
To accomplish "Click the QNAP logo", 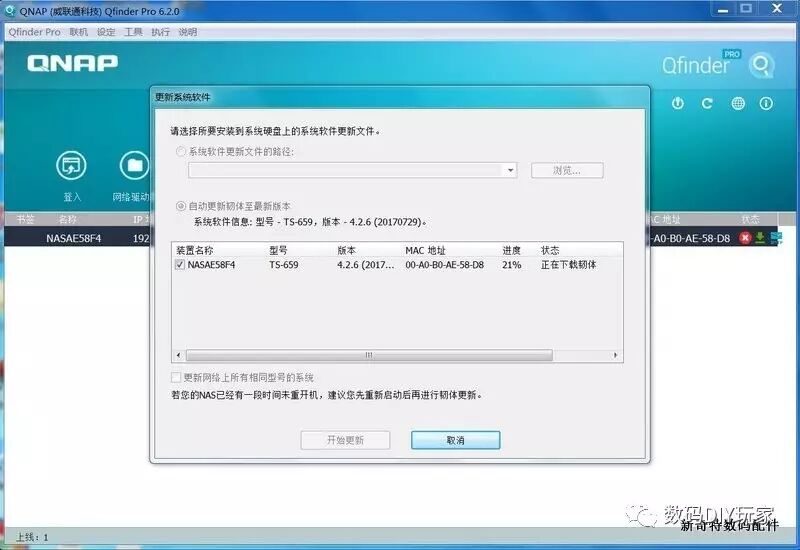I will pos(72,63).
